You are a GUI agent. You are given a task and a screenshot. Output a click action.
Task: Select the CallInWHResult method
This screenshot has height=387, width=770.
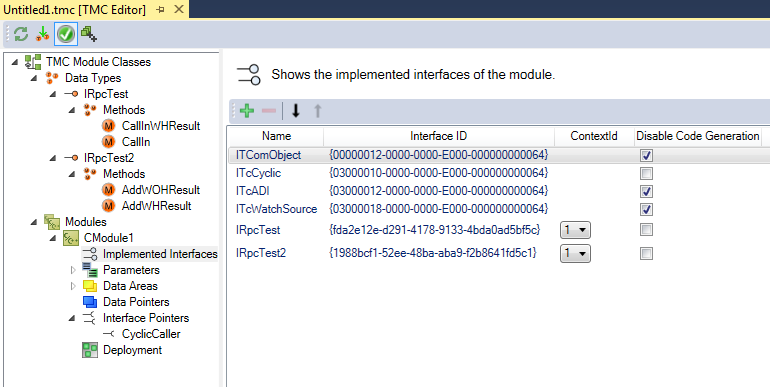(x=161, y=126)
